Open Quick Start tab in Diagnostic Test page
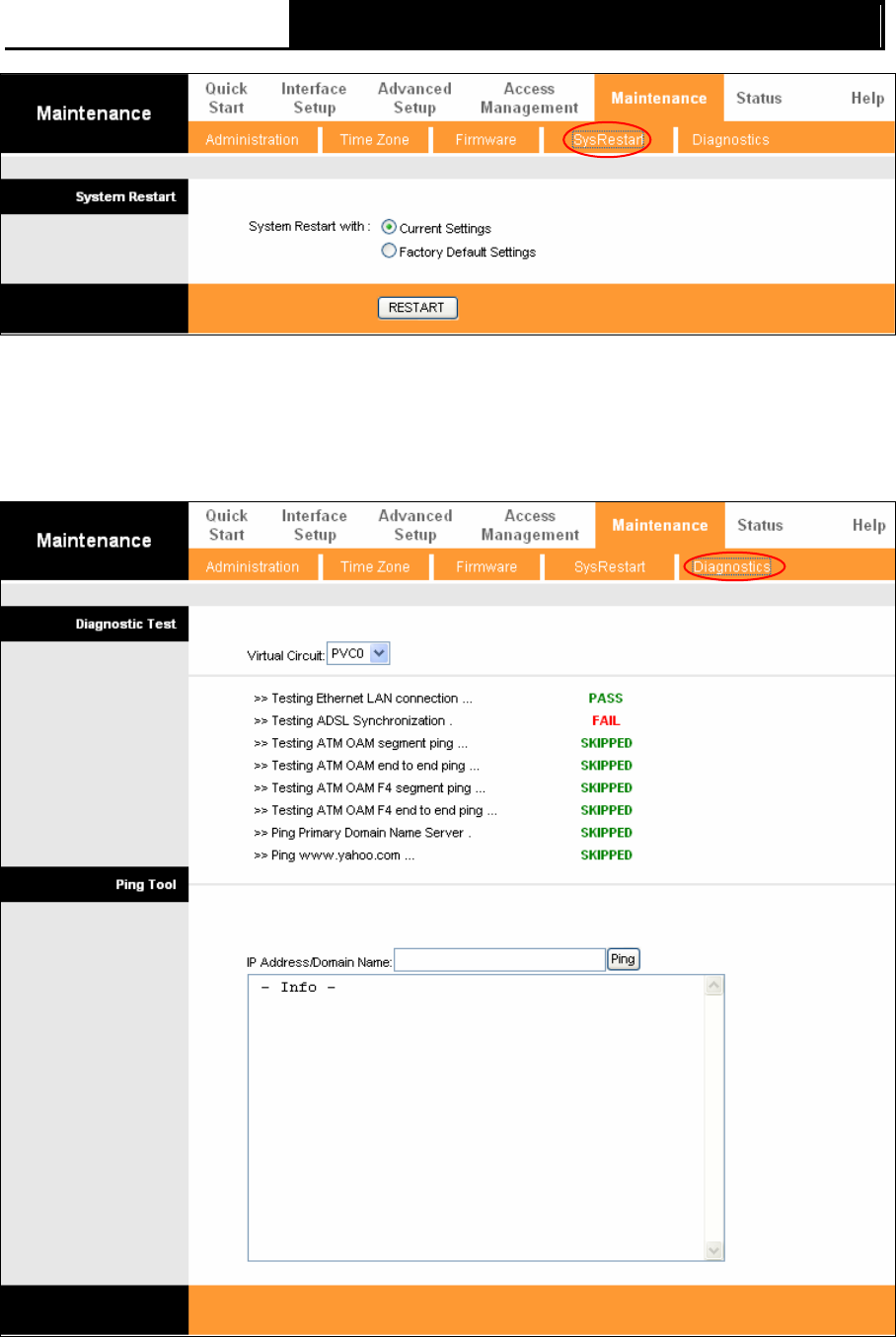The image size is (896, 1337). point(226,525)
